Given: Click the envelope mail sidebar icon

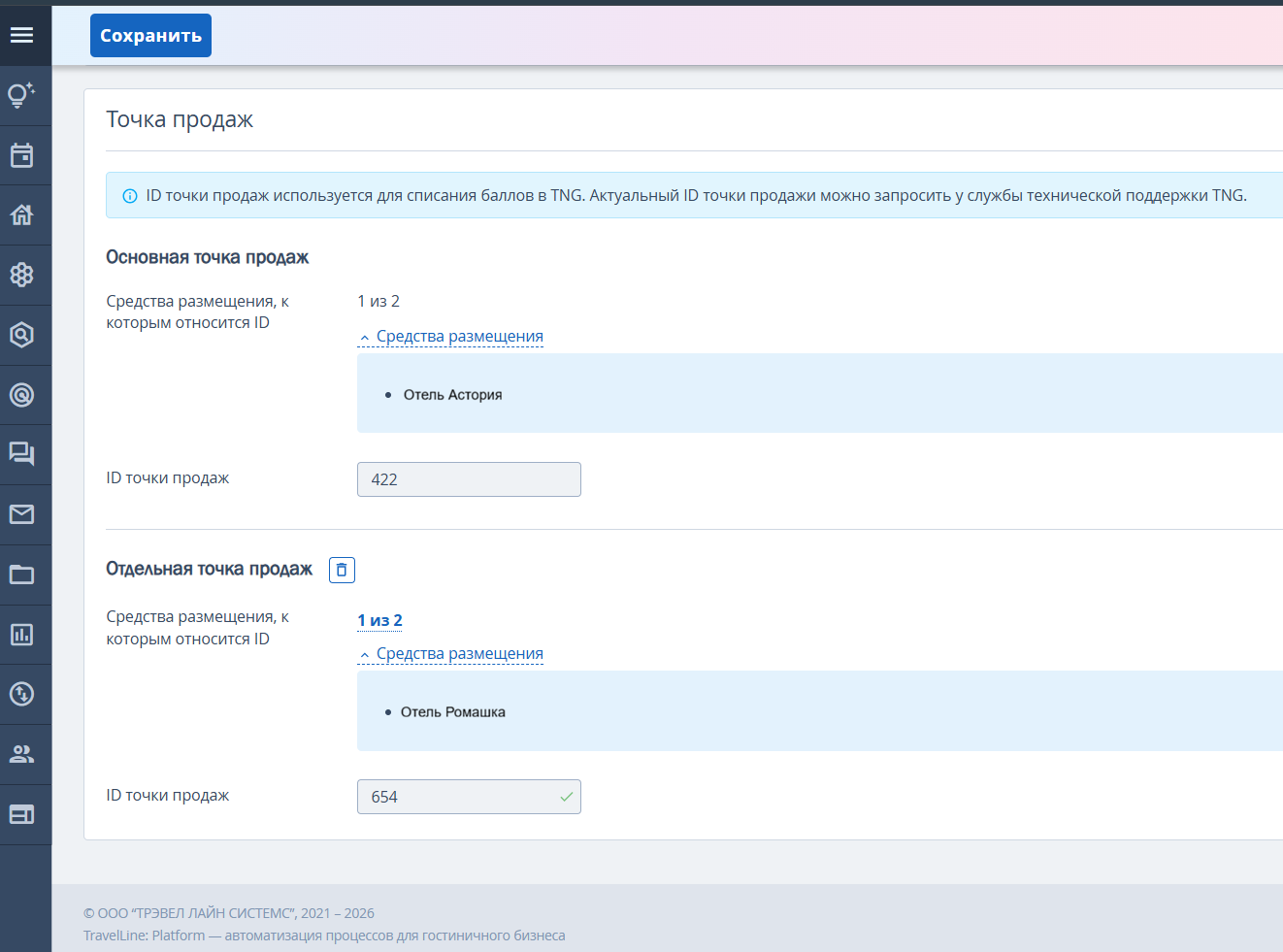Looking at the screenshot, I should click(x=21, y=514).
